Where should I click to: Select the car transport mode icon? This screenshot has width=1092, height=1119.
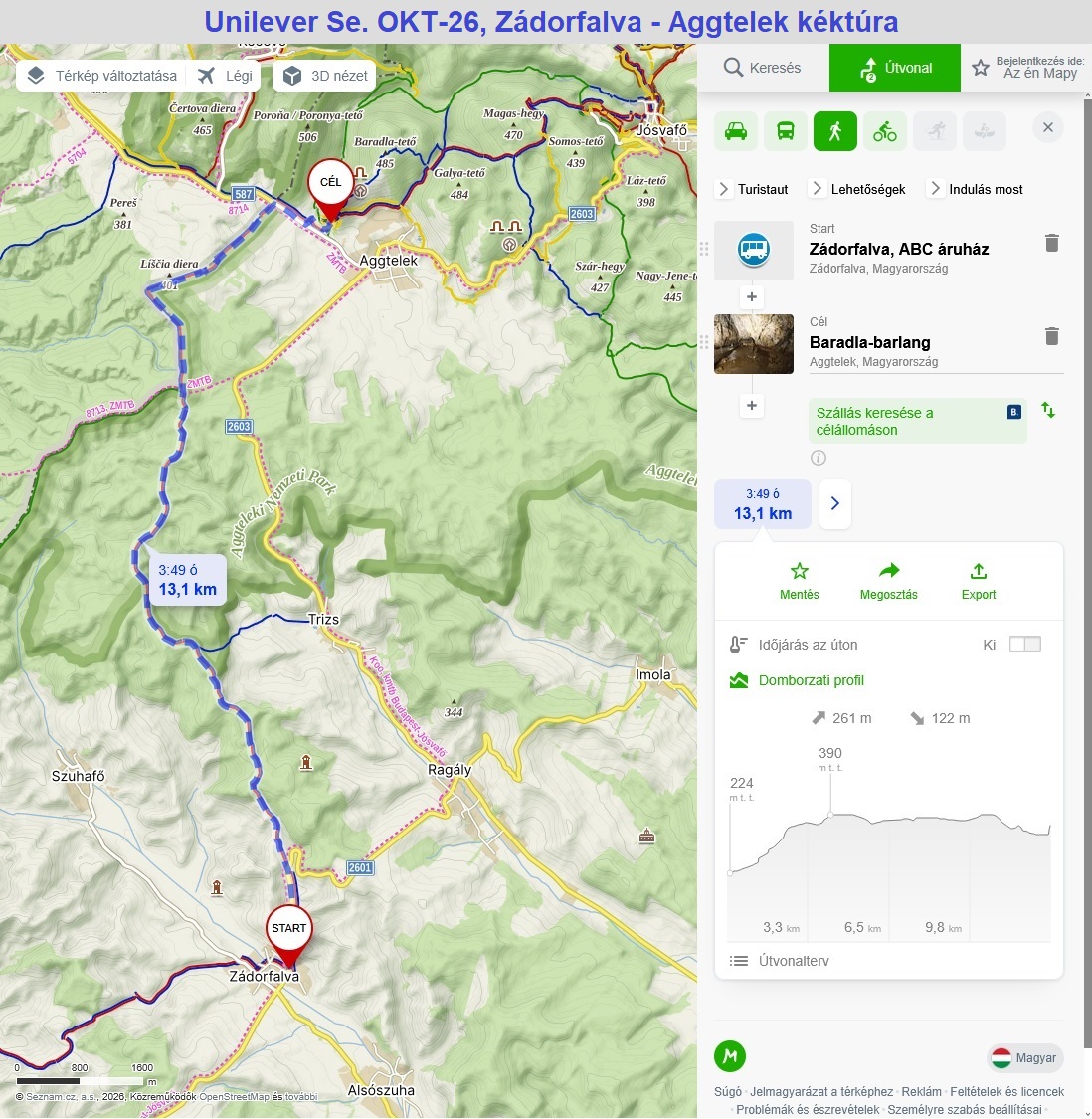736,131
